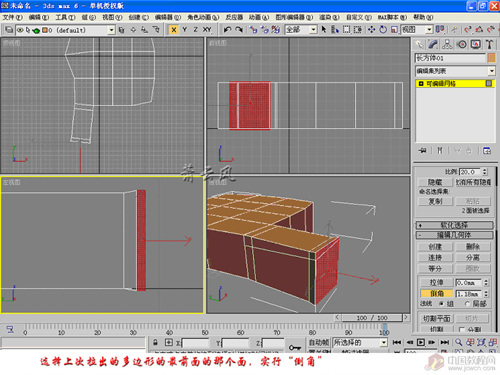Click the 删除 (Delete) button

tap(473, 247)
